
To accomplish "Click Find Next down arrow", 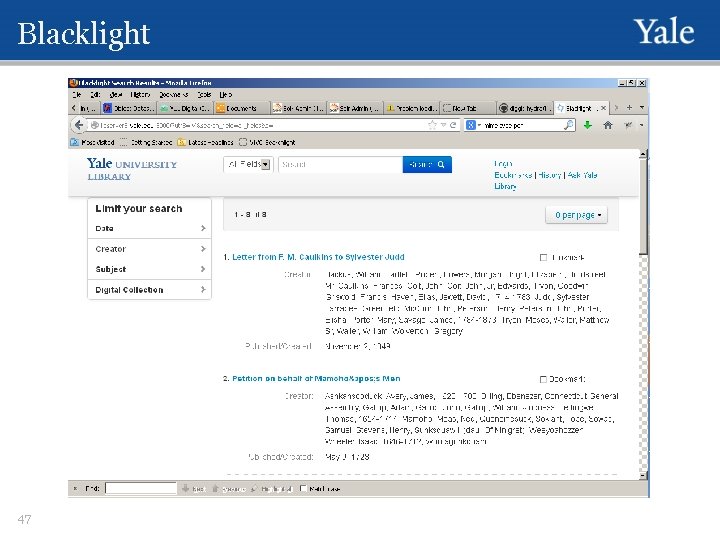I will [193, 489].
